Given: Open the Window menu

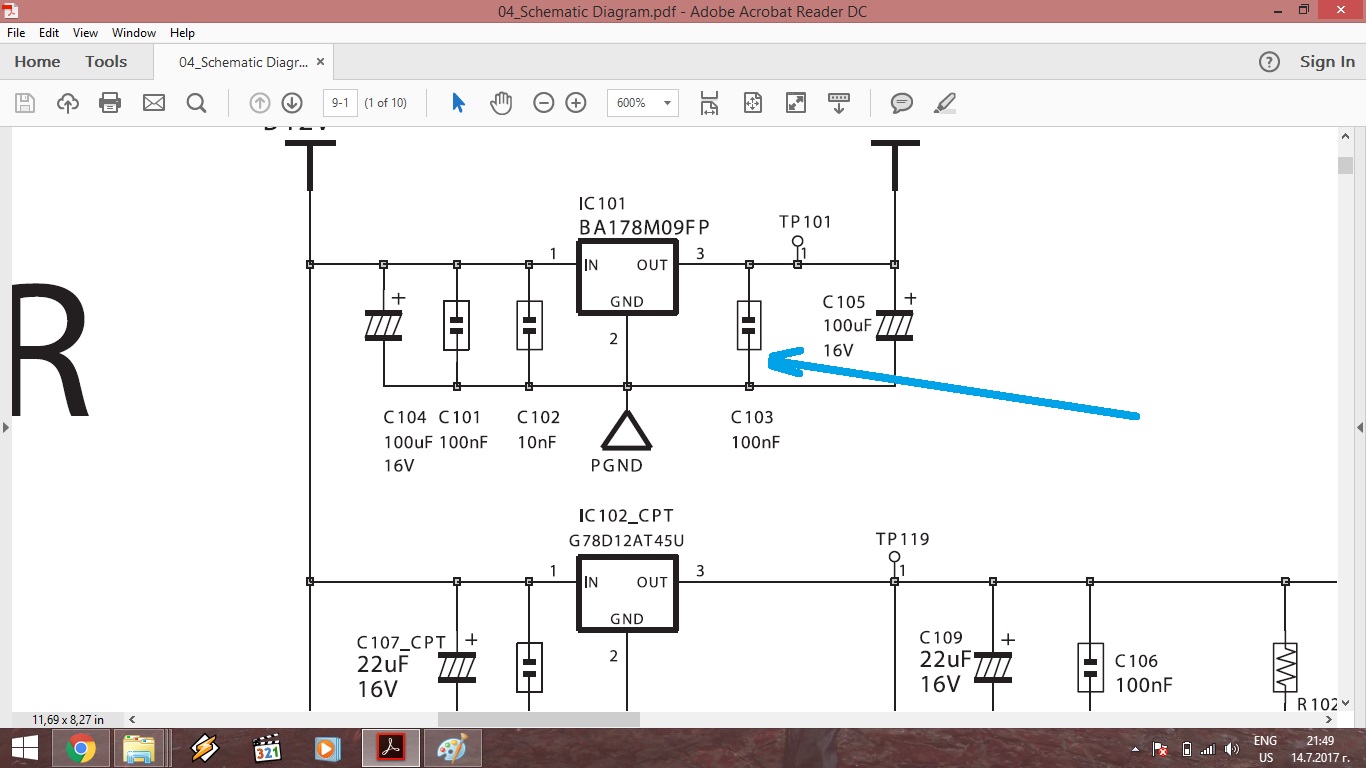Looking at the screenshot, I should click(x=134, y=33).
